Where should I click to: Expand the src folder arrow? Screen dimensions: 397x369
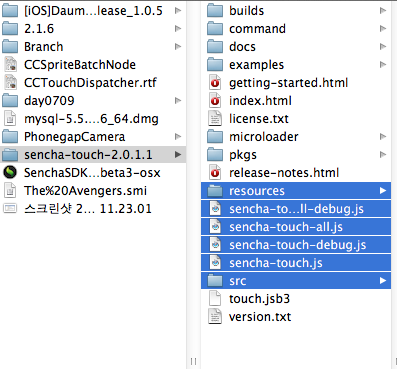pyautogui.click(x=383, y=281)
